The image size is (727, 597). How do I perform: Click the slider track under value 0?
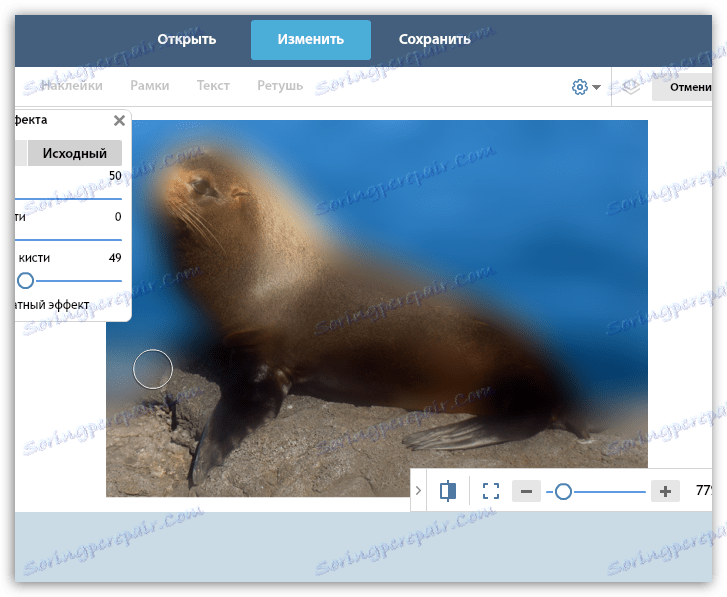coord(68,240)
